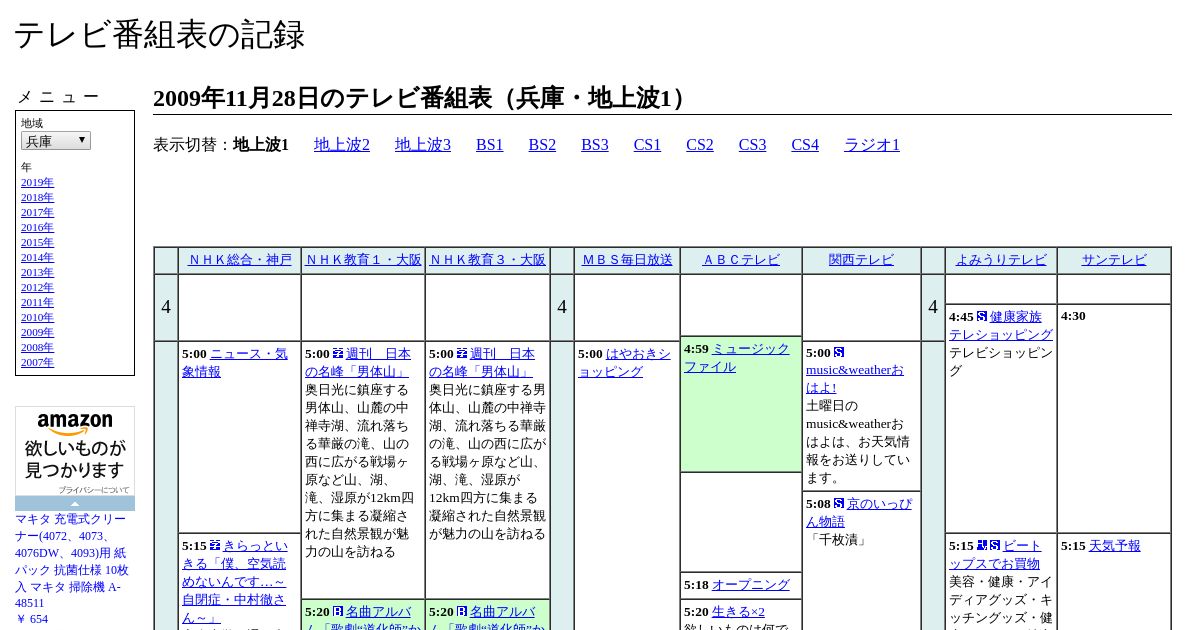Switch to the 地上波3 listing
Screen dimensions: 1200x630
(423, 145)
